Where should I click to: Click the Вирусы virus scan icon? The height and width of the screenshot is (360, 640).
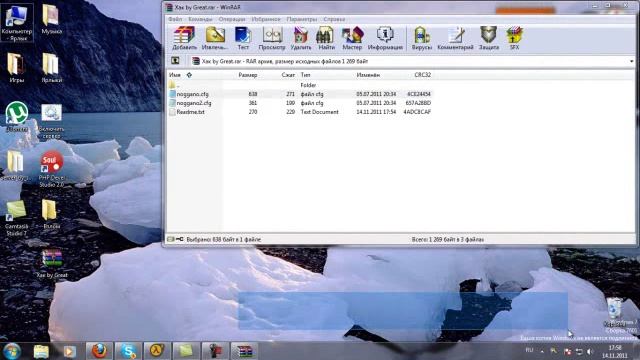(422, 38)
